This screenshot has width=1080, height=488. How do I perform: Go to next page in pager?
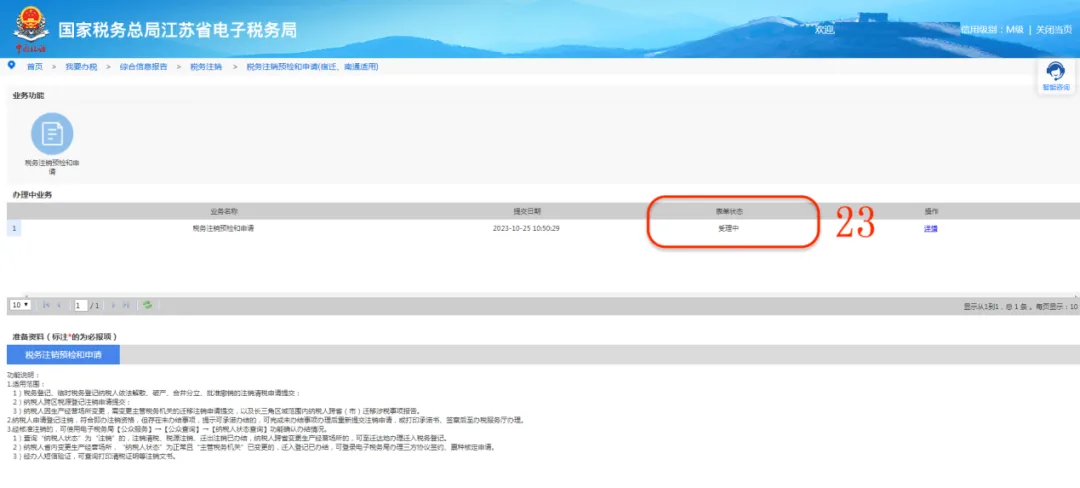tap(114, 305)
